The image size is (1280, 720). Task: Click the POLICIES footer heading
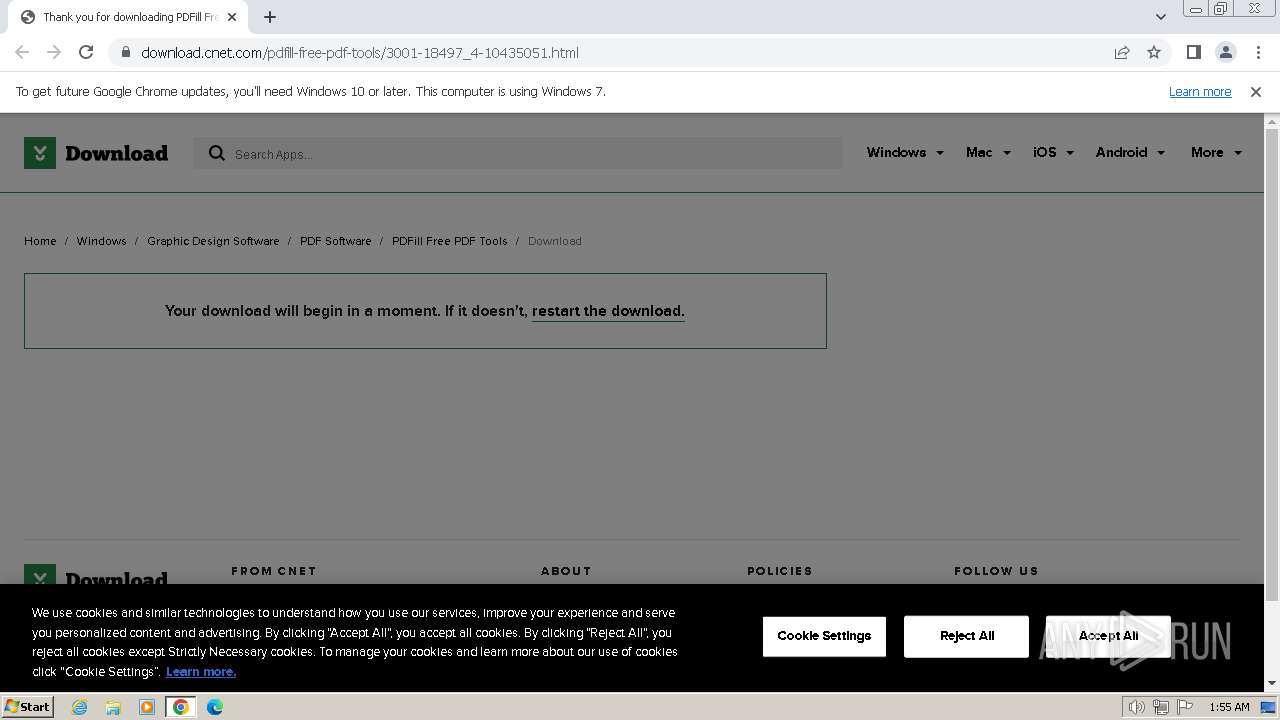tap(780, 571)
